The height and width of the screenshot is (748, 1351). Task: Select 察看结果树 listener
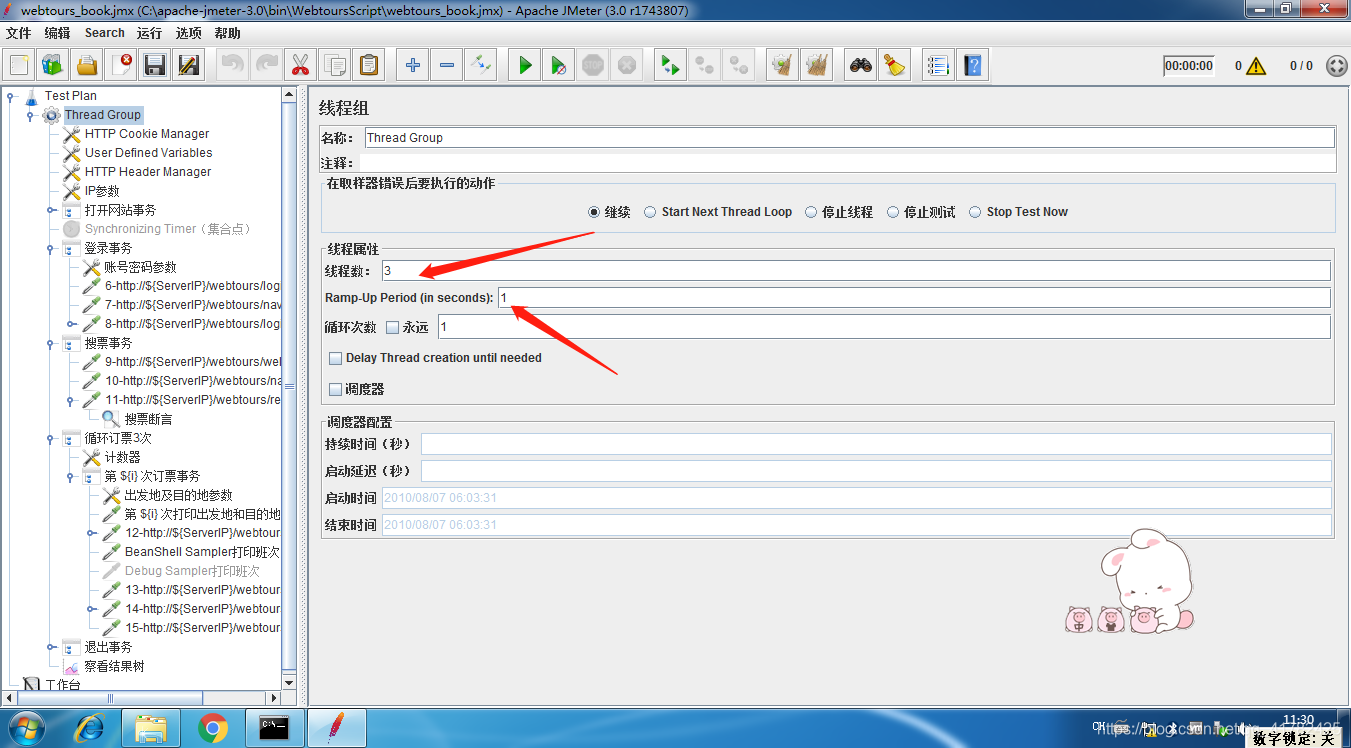click(x=114, y=667)
